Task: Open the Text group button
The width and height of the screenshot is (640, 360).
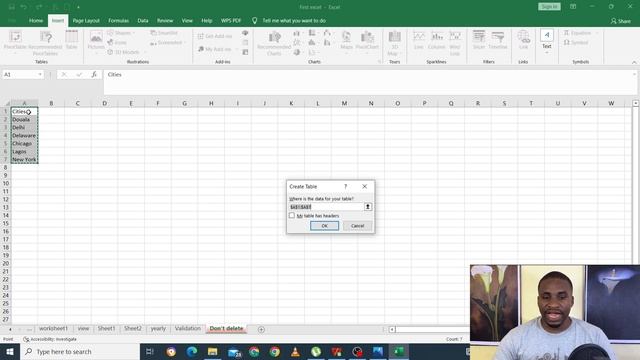Action: pos(547,40)
